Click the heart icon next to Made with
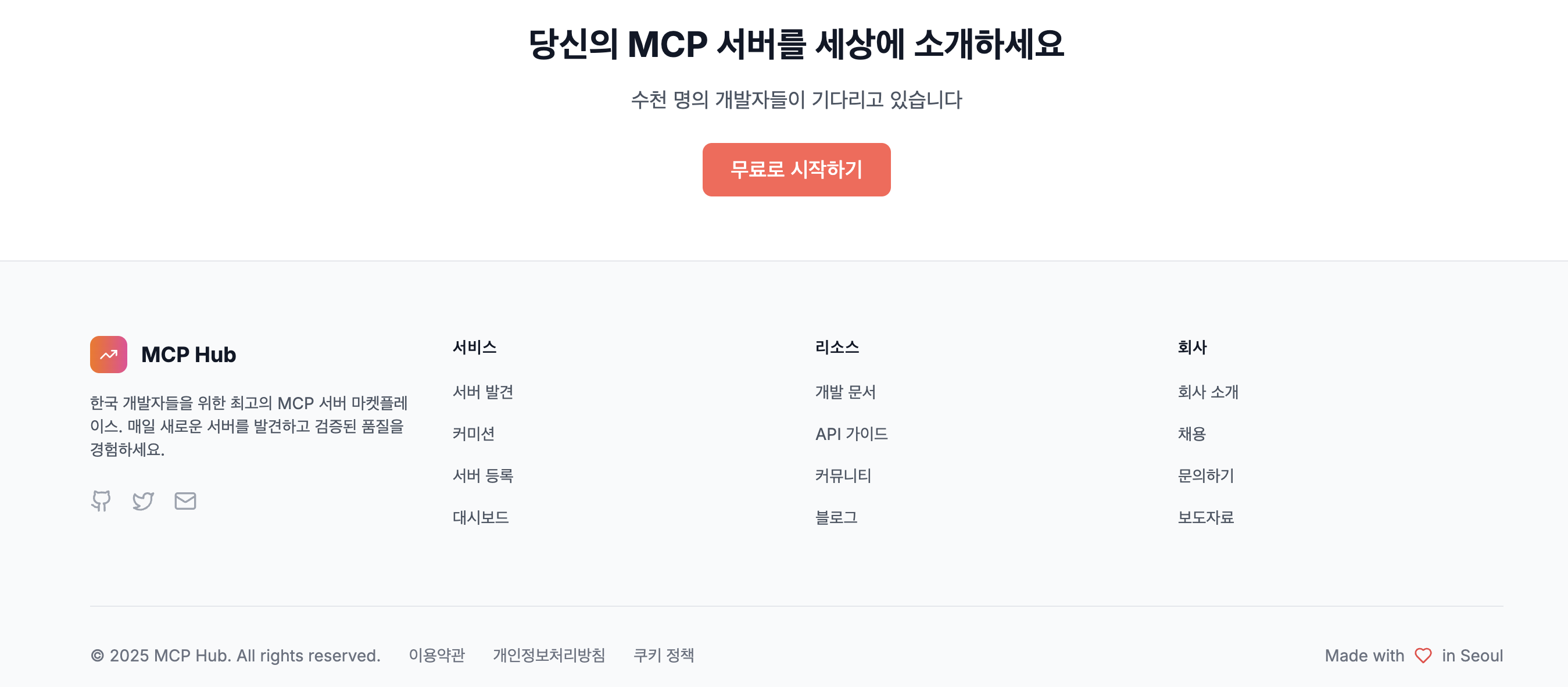 (x=1423, y=656)
